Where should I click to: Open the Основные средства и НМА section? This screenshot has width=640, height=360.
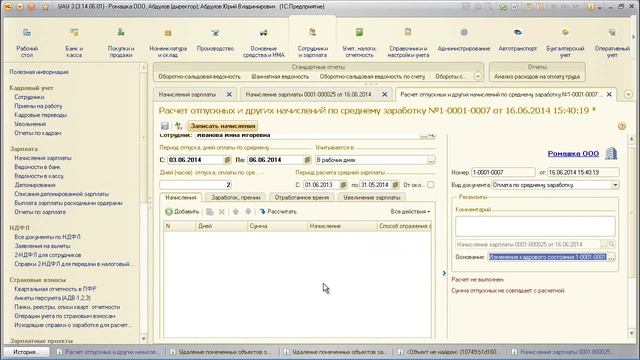point(263,42)
